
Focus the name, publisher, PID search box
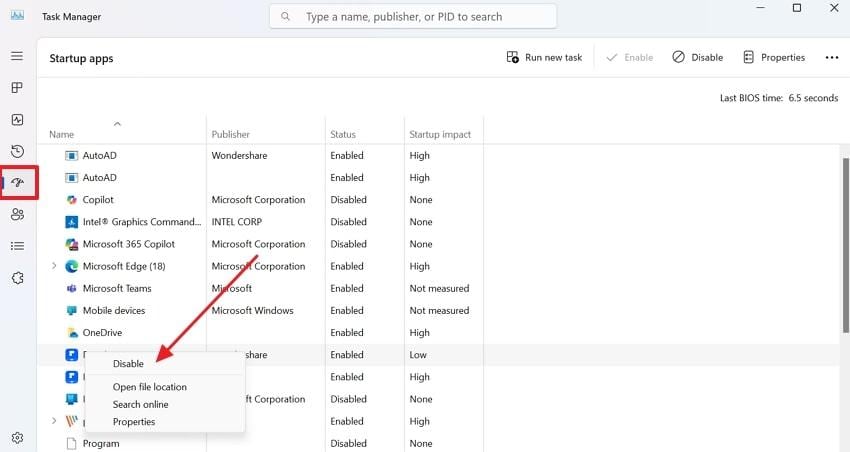(413, 17)
